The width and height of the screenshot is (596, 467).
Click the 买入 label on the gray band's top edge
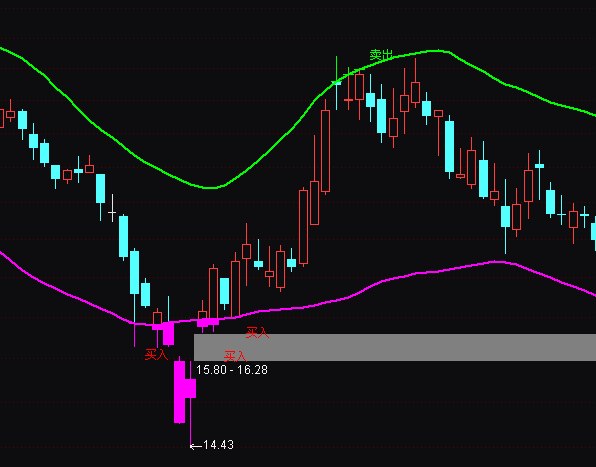click(x=257, y=333)
